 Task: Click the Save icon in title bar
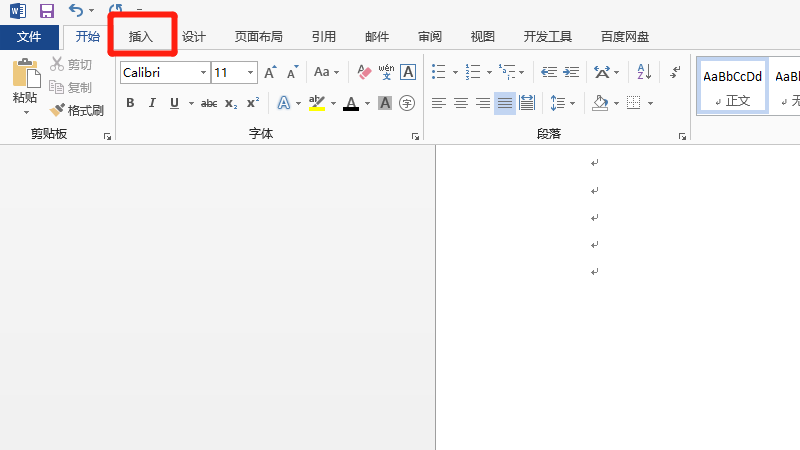(x=46, y=11)
